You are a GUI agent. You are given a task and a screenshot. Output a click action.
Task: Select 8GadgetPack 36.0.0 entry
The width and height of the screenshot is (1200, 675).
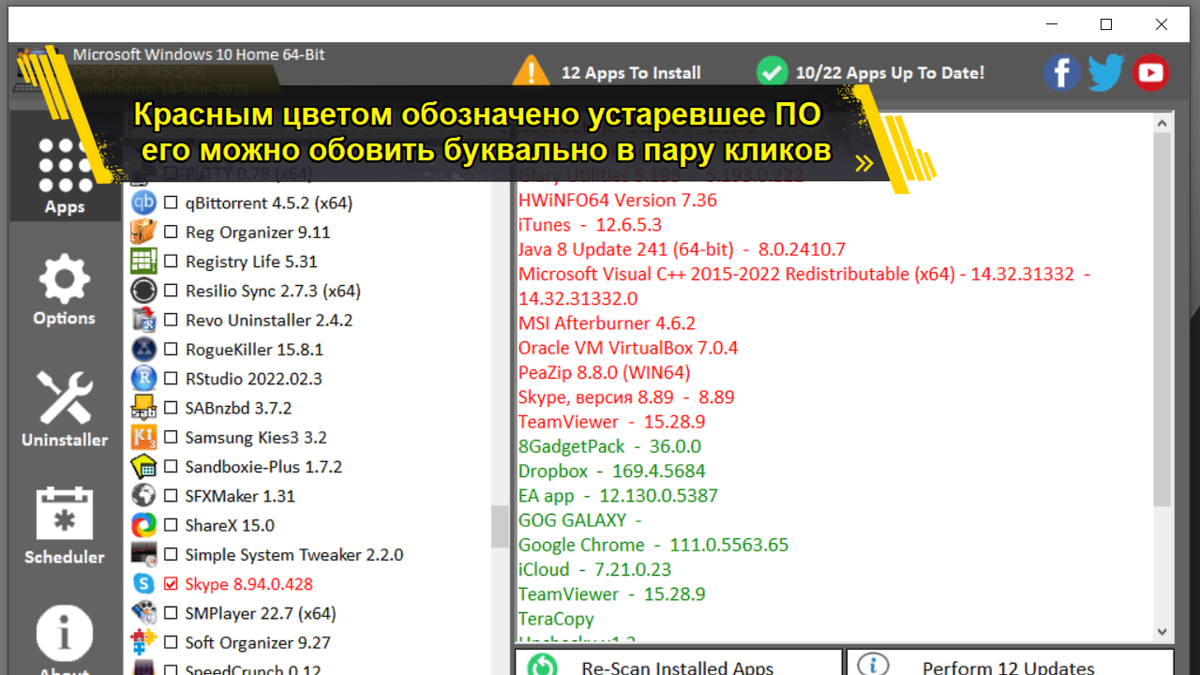pyautogui.click(x=609, y=447)
